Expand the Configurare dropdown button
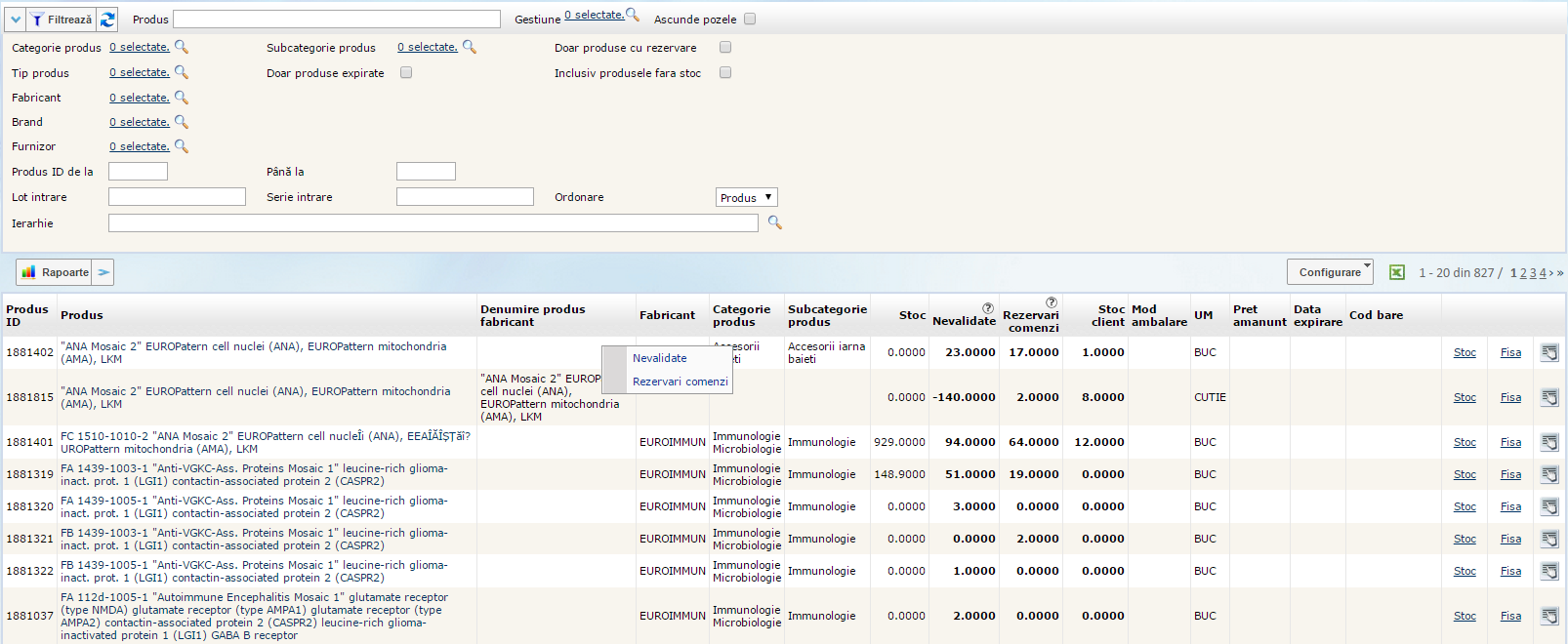Image resolution: width=1568 pixels, height=644 pixels. [1330, 272]
